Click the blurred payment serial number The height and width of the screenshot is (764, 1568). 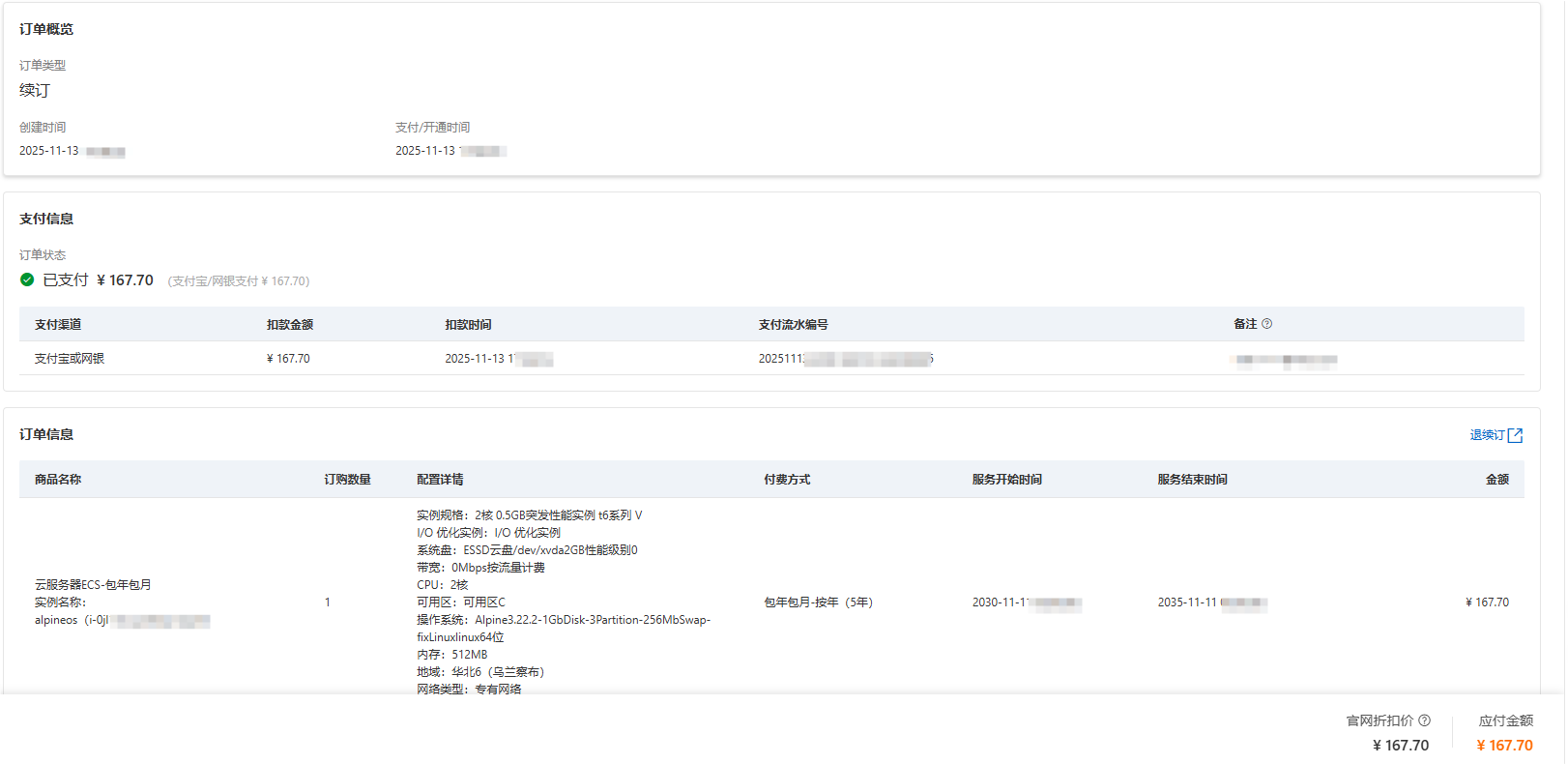coord(846,359)
